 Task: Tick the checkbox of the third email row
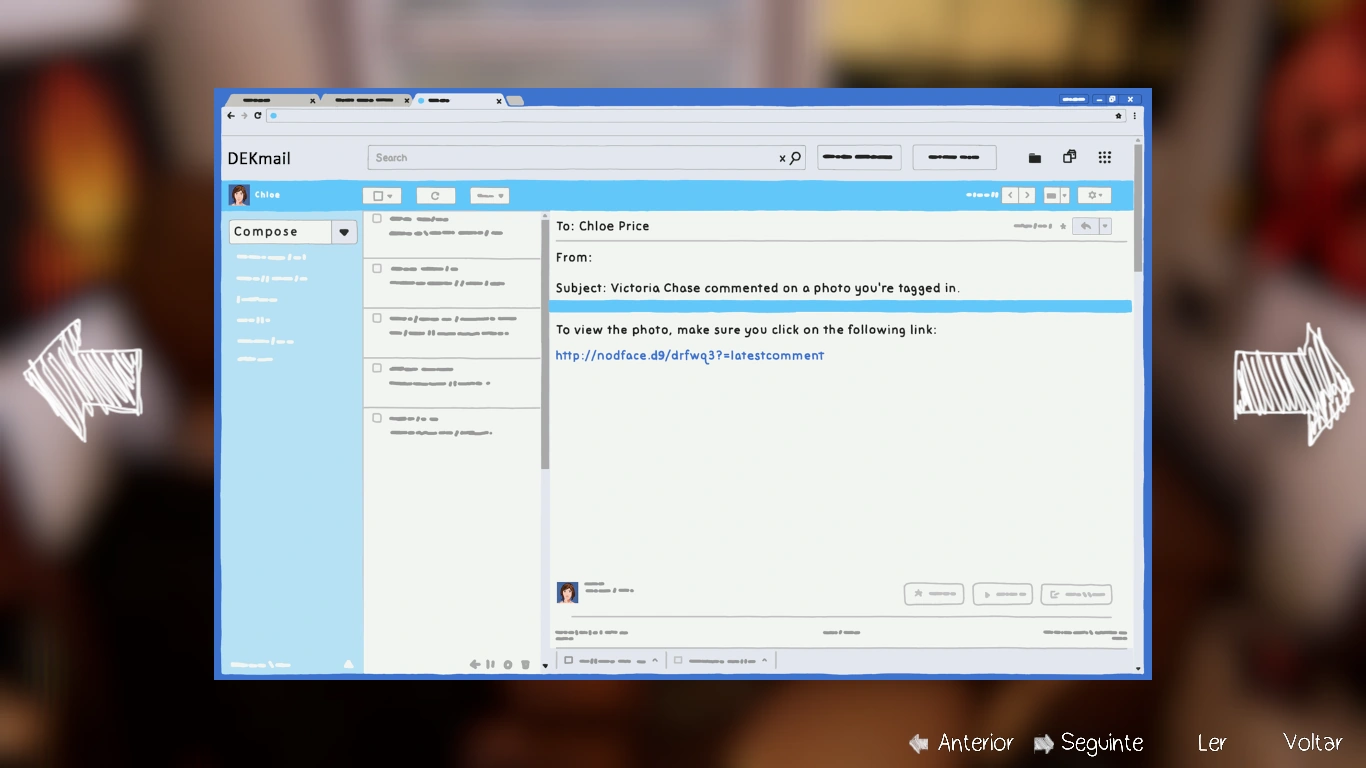(377, 318)
